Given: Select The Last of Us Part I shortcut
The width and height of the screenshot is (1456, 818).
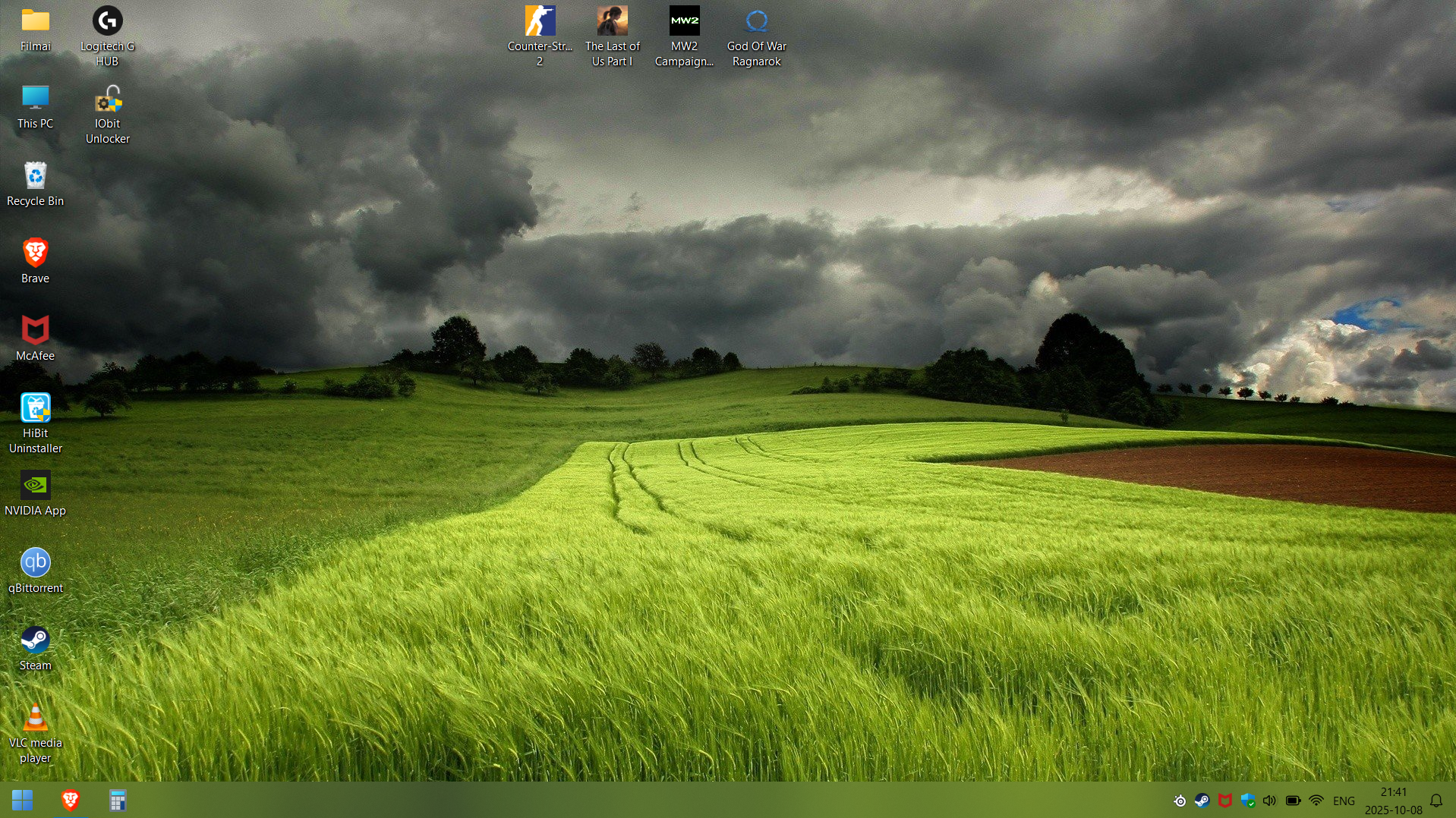Looking at the screenshot, I should click(x=612, y=36).
